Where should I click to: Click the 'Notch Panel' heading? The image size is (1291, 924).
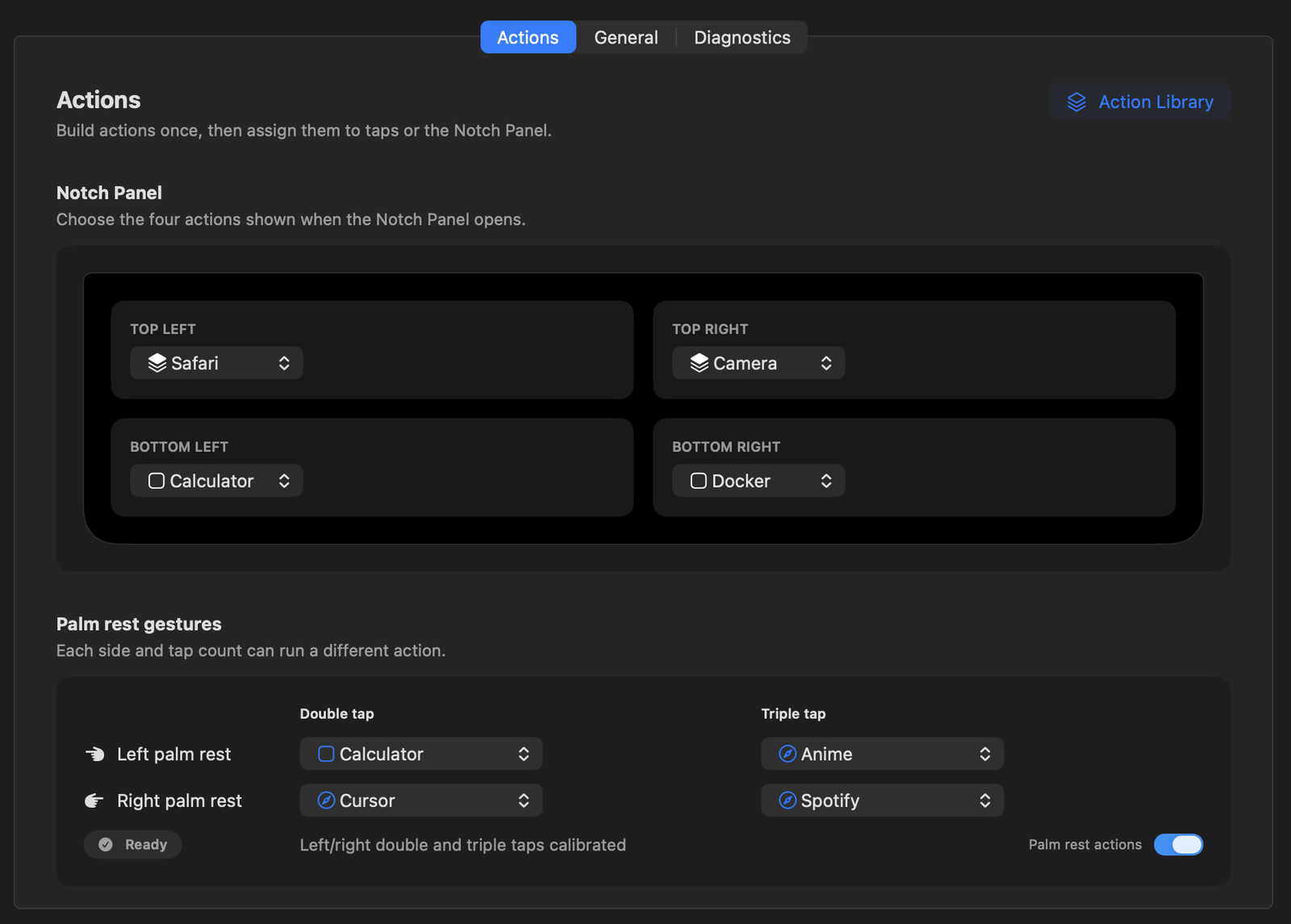(109, 193)
